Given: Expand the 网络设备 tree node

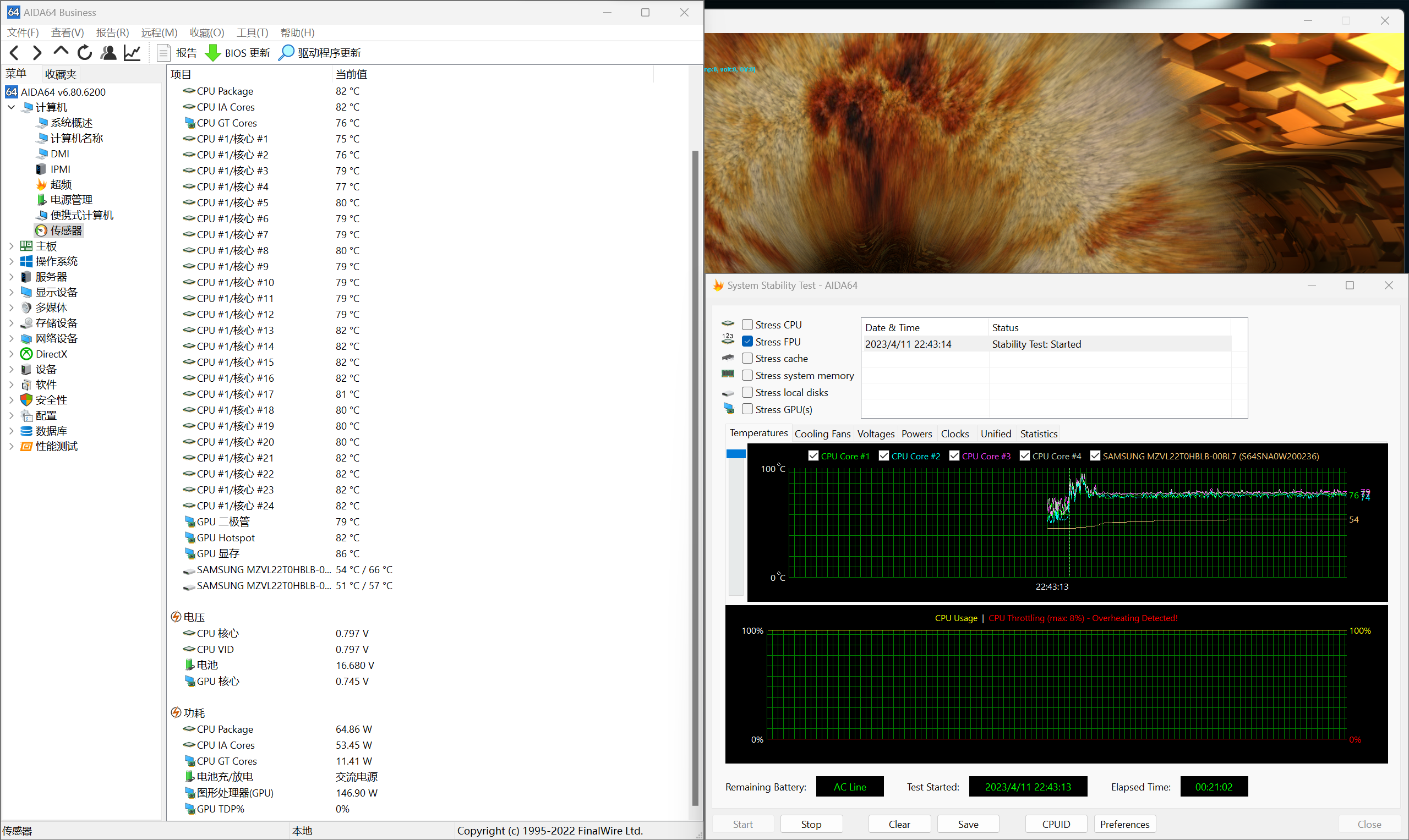Looking at the screenshot, I should click(x=12, y=338).
